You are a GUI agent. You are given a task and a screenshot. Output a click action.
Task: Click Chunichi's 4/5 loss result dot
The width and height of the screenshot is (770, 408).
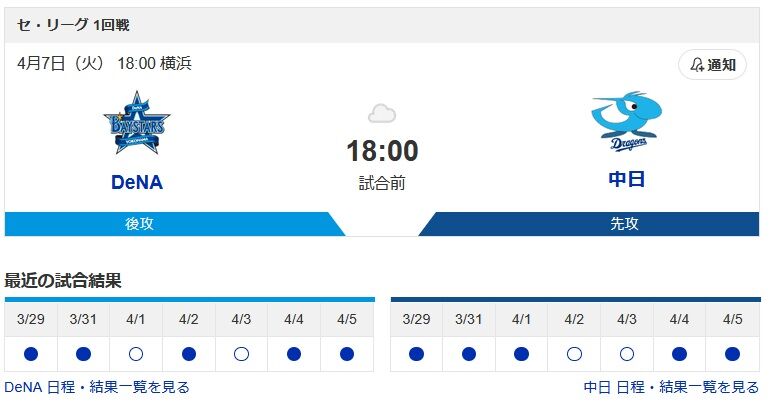[x=732, y=354]
